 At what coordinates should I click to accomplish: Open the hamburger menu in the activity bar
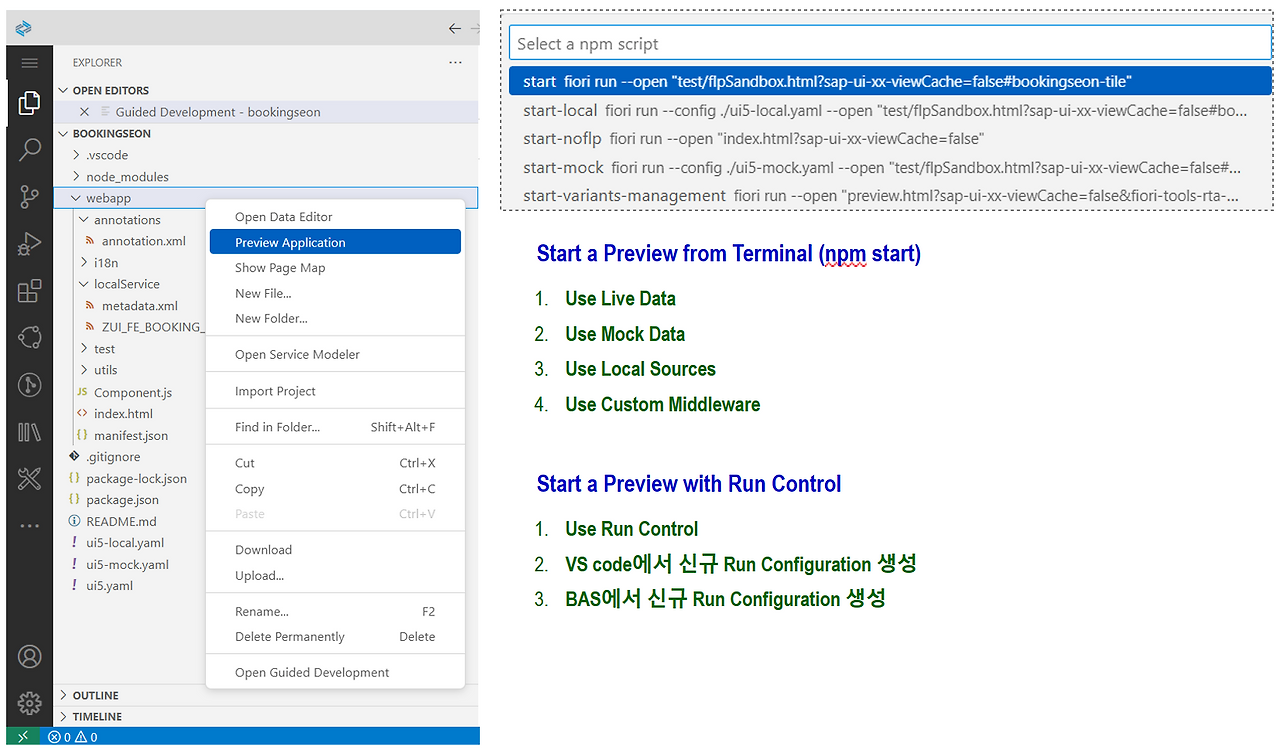point(29,63)
